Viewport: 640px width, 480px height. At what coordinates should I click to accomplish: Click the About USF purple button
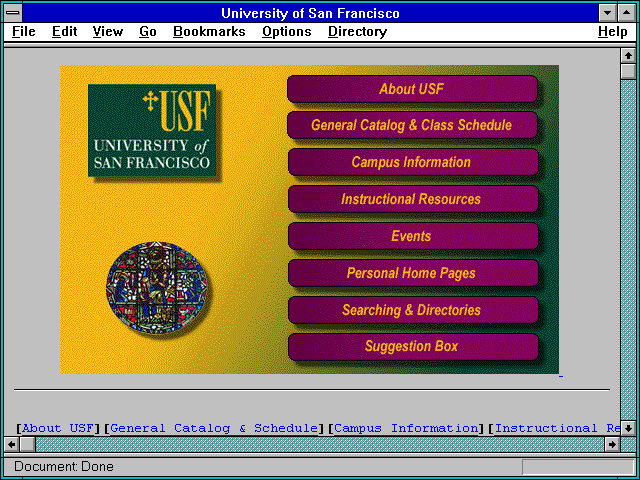(412, 89)
